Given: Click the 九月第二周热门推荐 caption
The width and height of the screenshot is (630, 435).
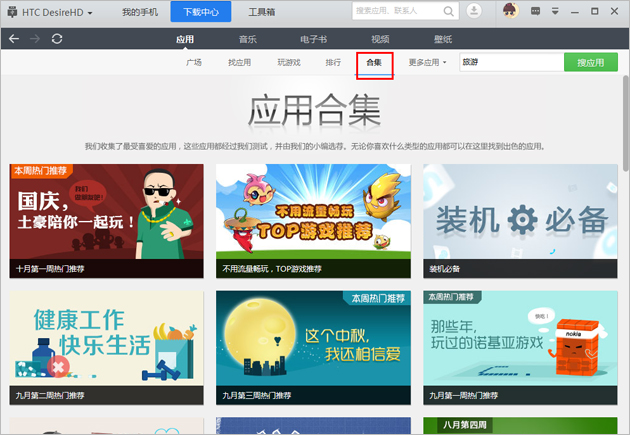Looking at the screenshot, I should 50,395.
